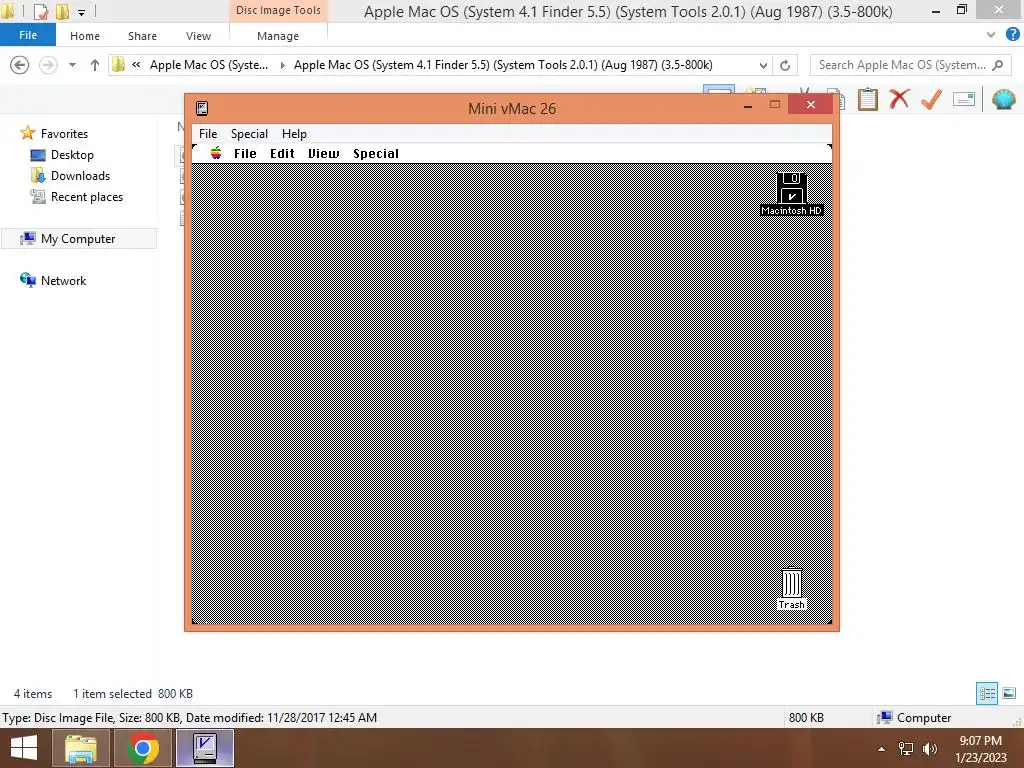Close the Mini vMac window

tap(810, 104)
